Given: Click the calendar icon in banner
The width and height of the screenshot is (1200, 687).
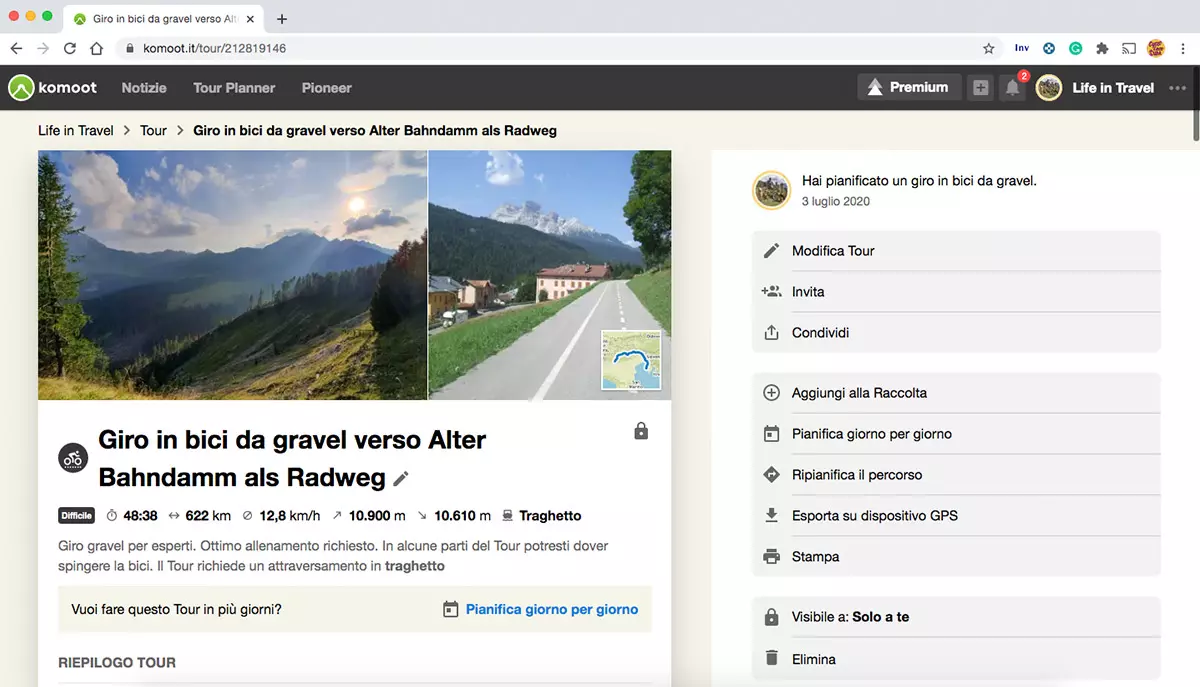Looking at the screenshot, I should coord(450,609).
